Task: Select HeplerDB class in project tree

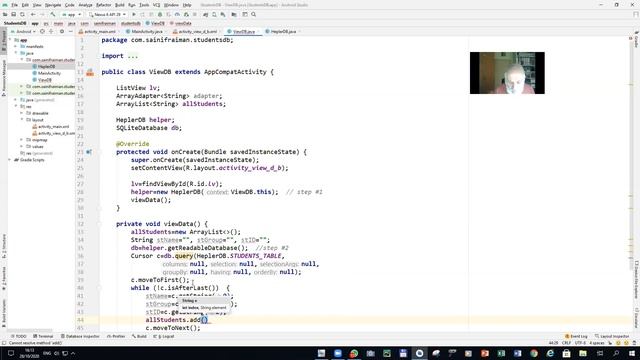Action: coord(46,67)
